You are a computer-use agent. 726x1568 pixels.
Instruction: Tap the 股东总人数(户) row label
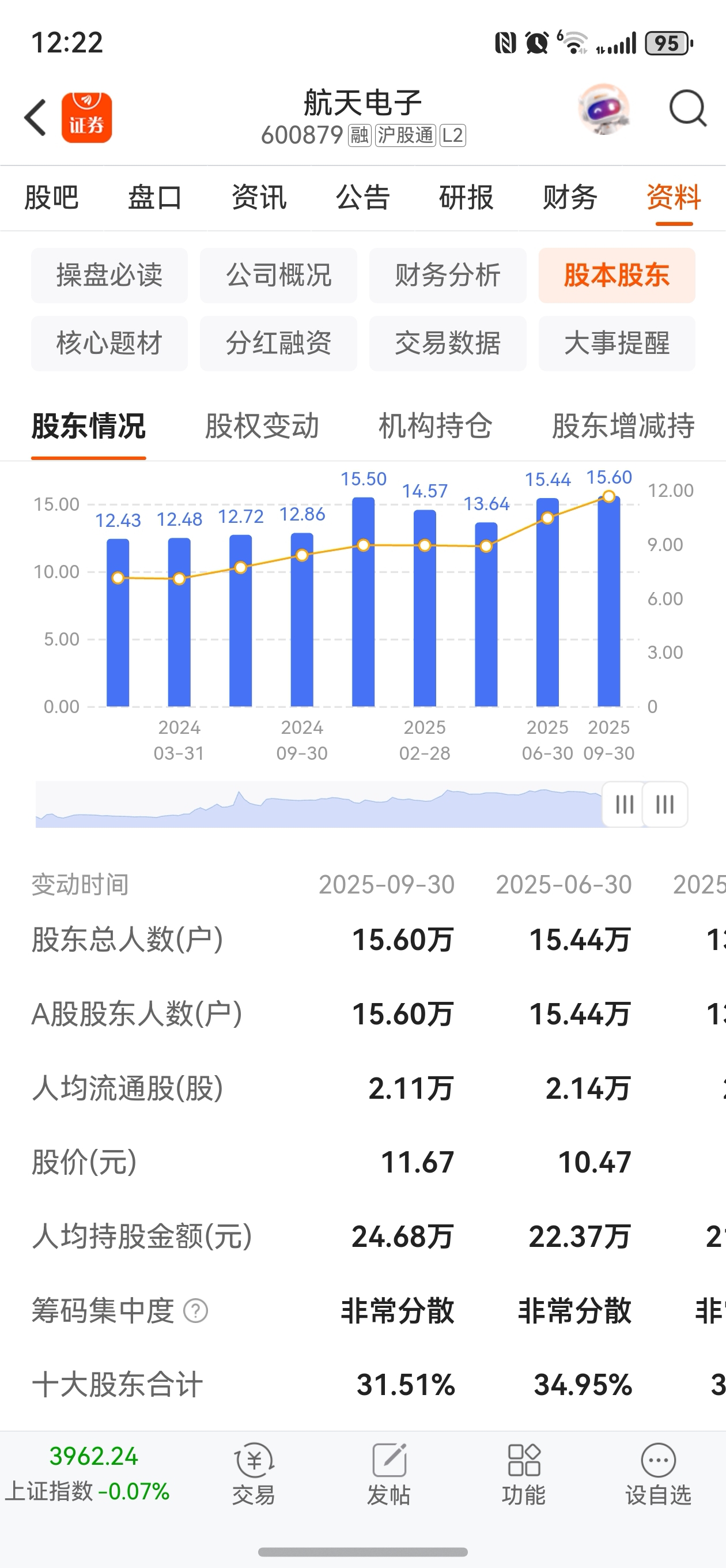pyautogui.click(x=128, y=939)
